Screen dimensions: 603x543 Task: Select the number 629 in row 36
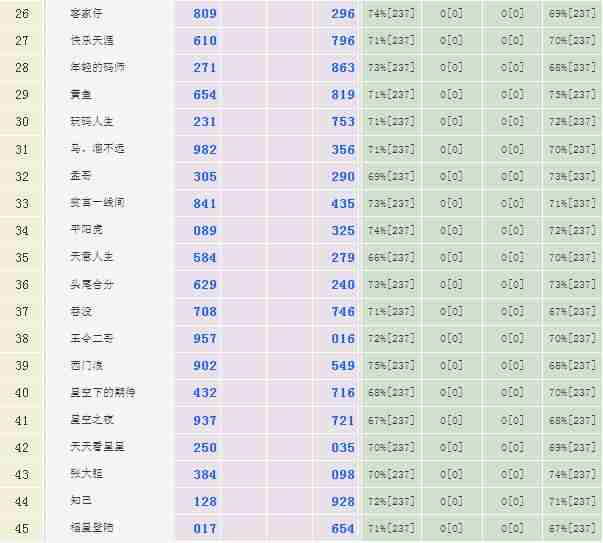pos(204,284)
